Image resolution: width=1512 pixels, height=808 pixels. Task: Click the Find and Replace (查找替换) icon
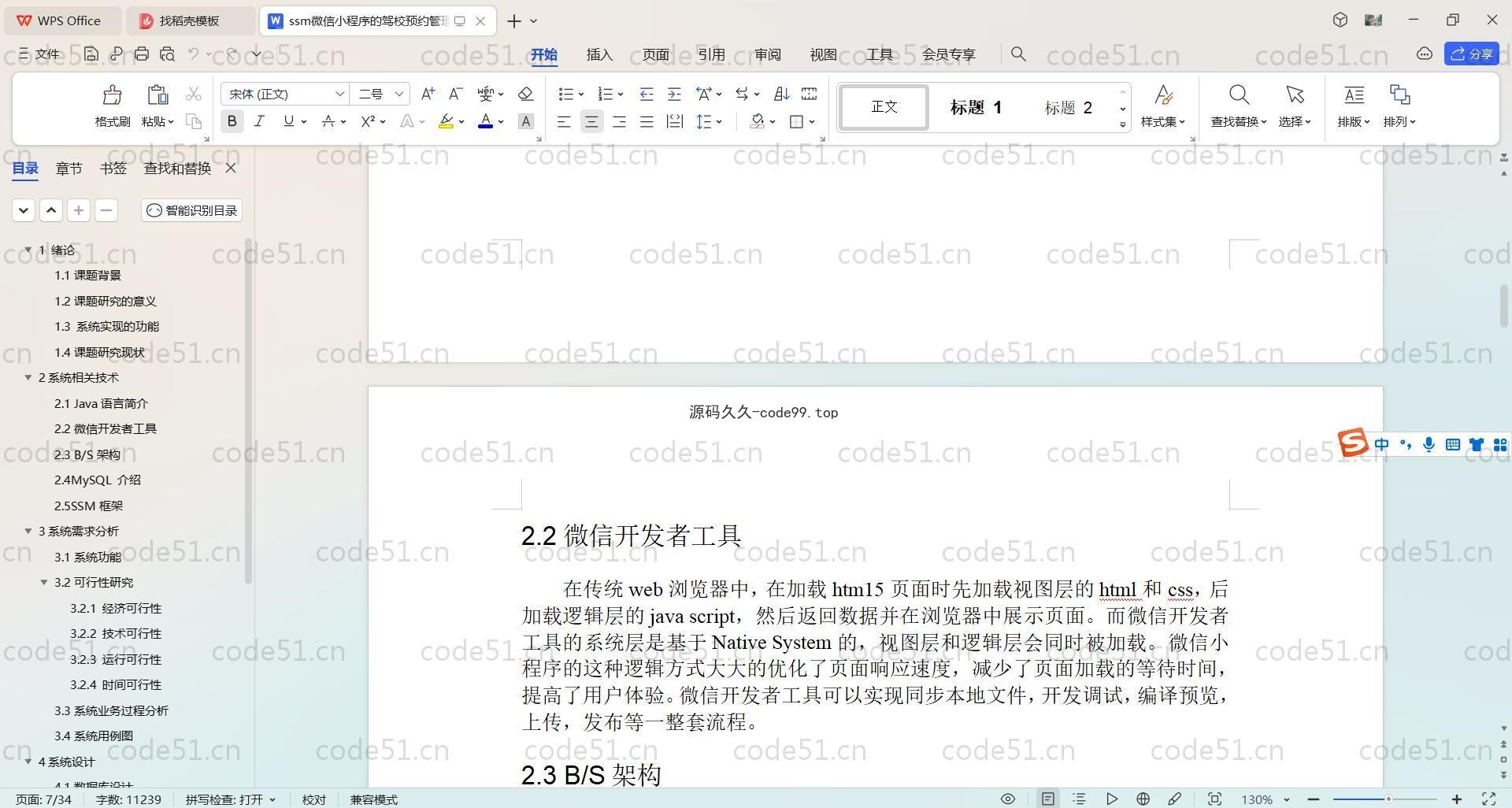click(x=1239, y=95)
